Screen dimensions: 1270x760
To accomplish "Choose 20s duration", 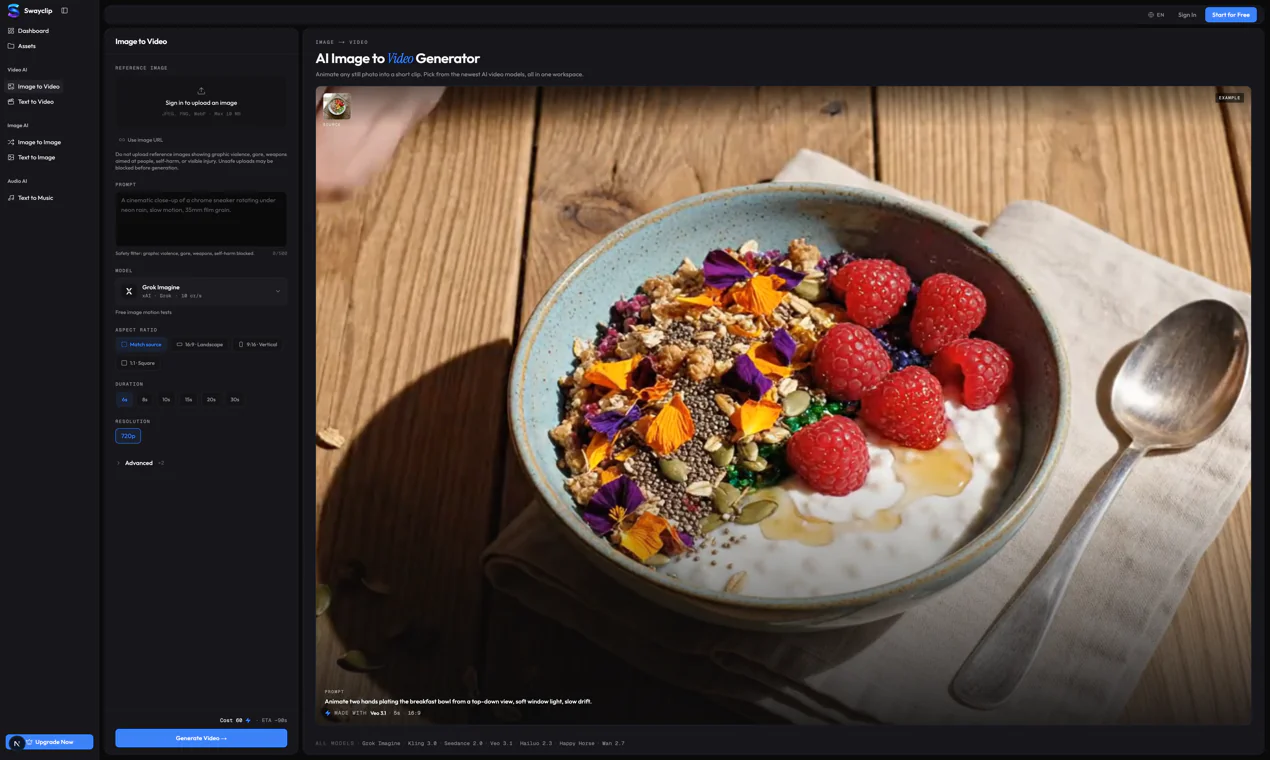I will 211,399.
